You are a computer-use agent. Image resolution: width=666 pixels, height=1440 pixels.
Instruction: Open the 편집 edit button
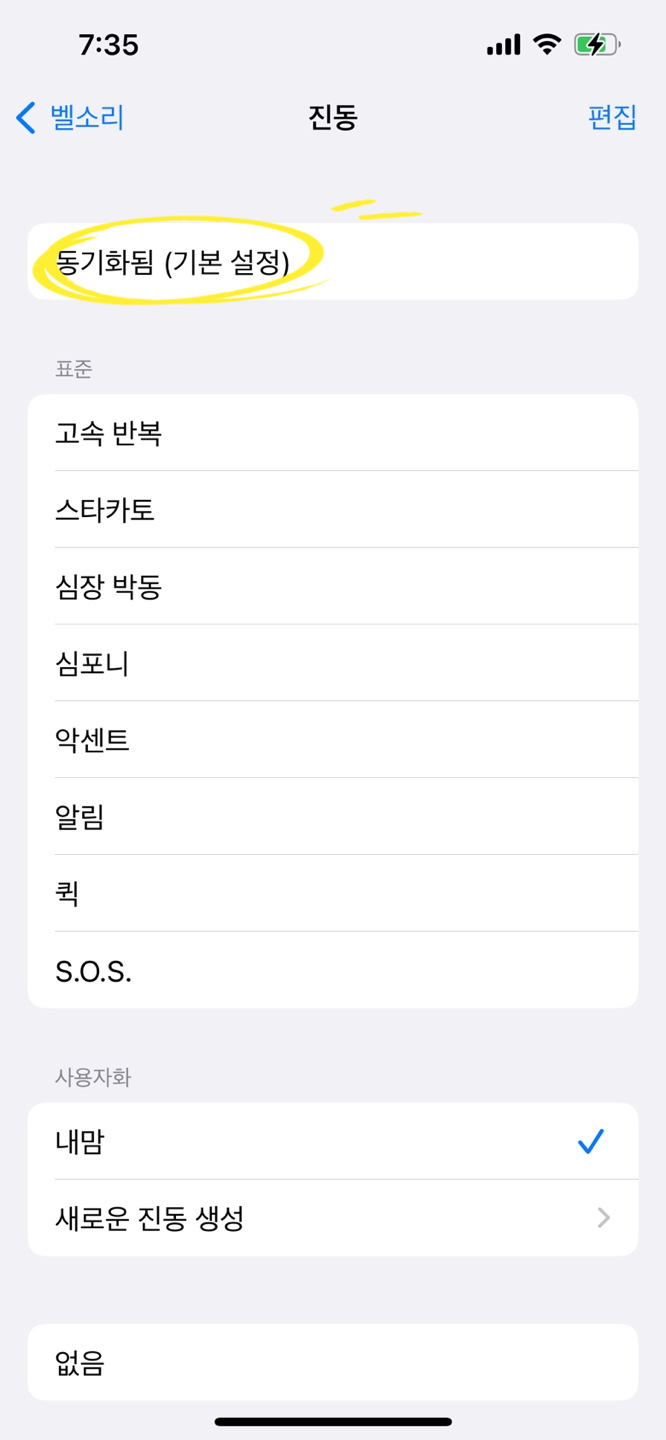(612, 118)
